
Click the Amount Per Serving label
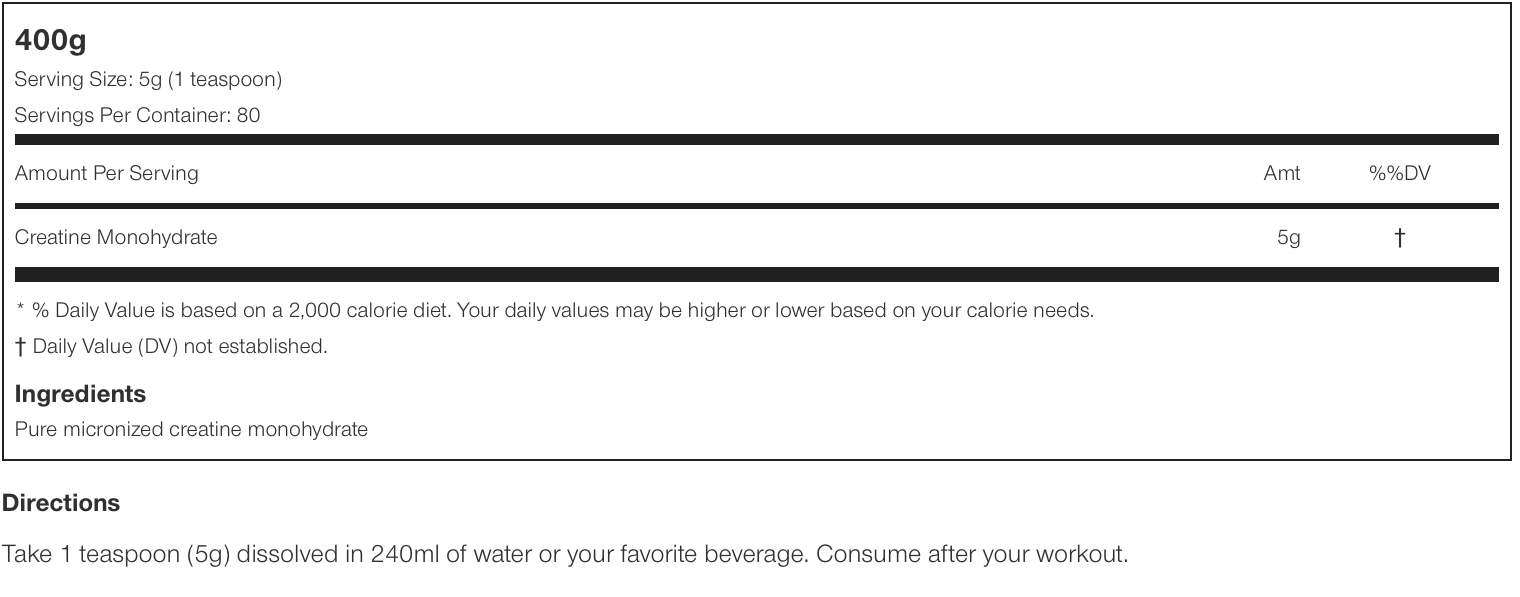pos(106,173)
